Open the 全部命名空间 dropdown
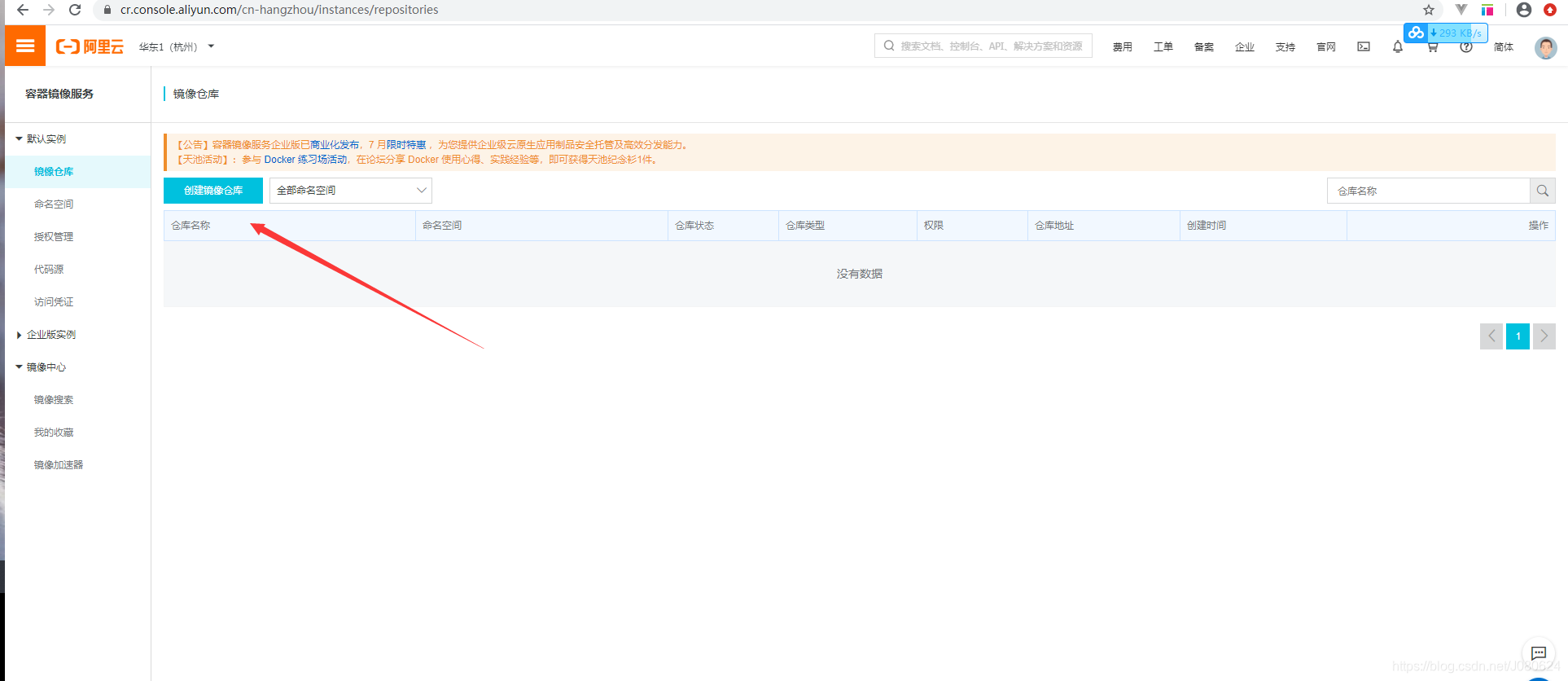Viewport: 1568px width, 681px height. pyautogui.click(x=351, y=190)
